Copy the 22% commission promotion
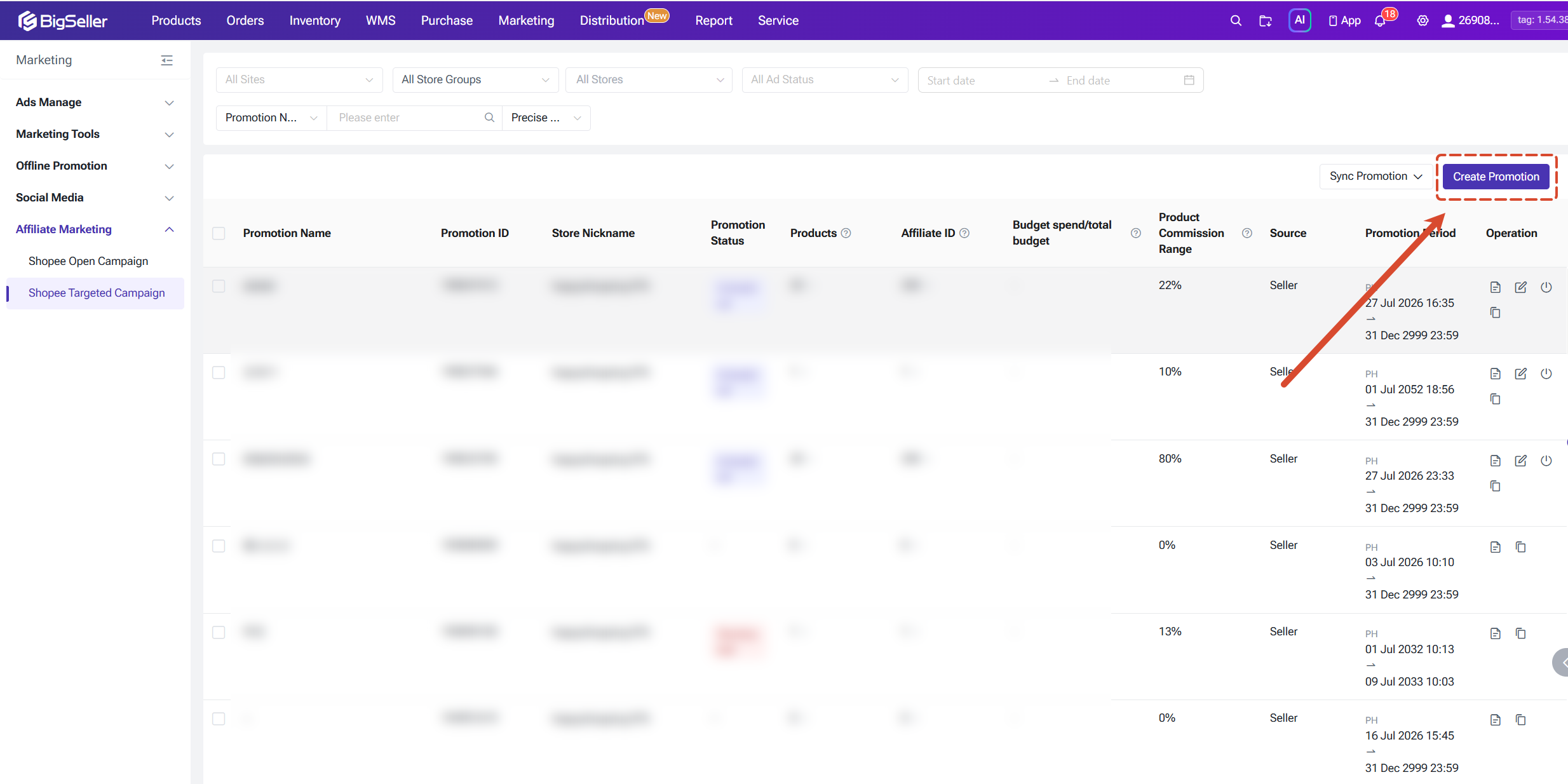This screenshot has width=1568, height=784. pyautogui.click(x=1495, y=313)
